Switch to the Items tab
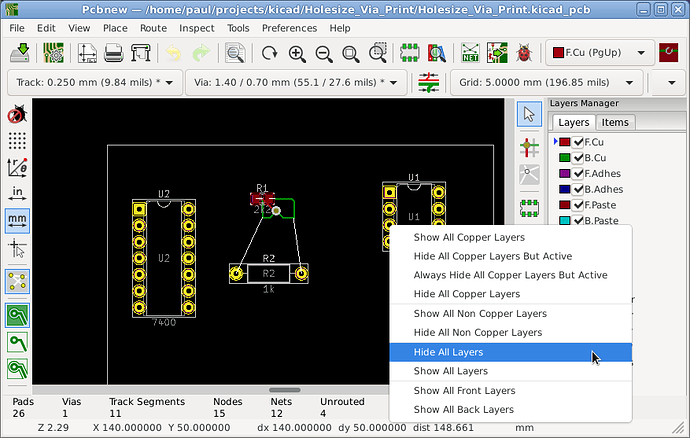The image size is (690, 438). 615,122
